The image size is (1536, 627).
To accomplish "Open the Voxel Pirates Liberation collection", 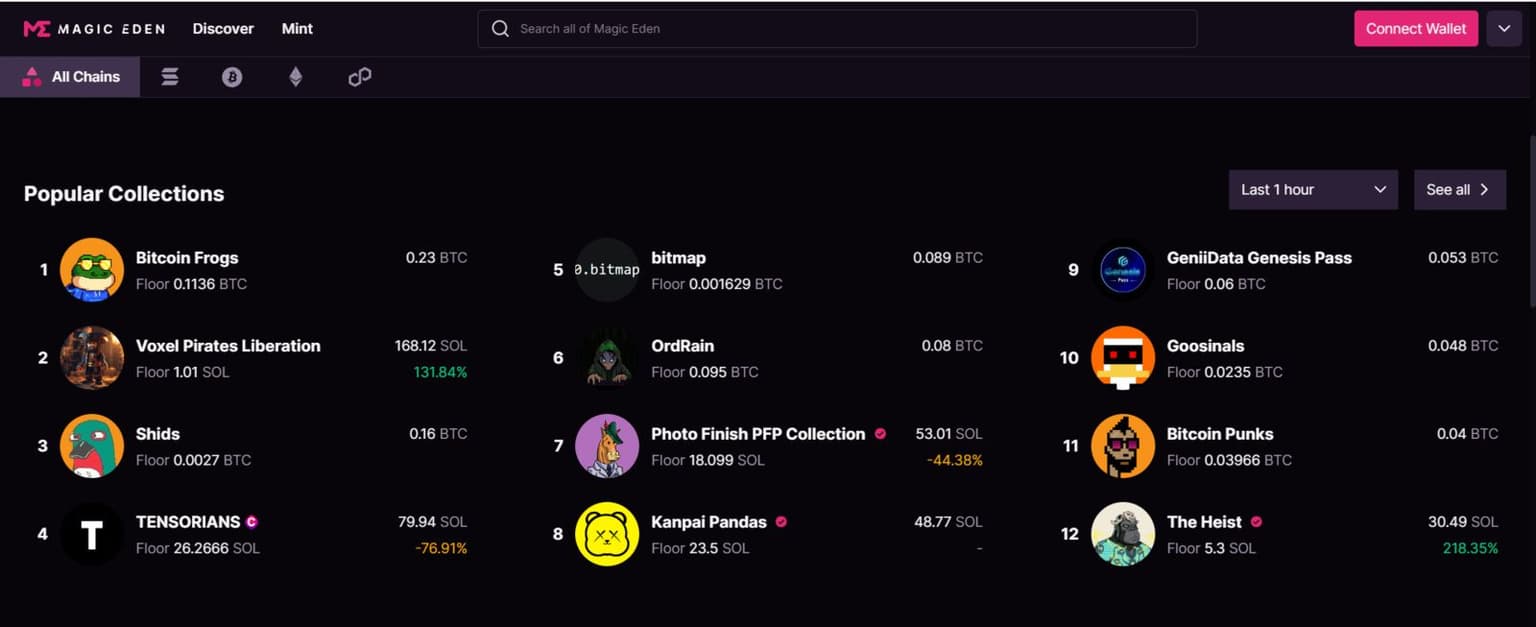I will click(228, 346).
